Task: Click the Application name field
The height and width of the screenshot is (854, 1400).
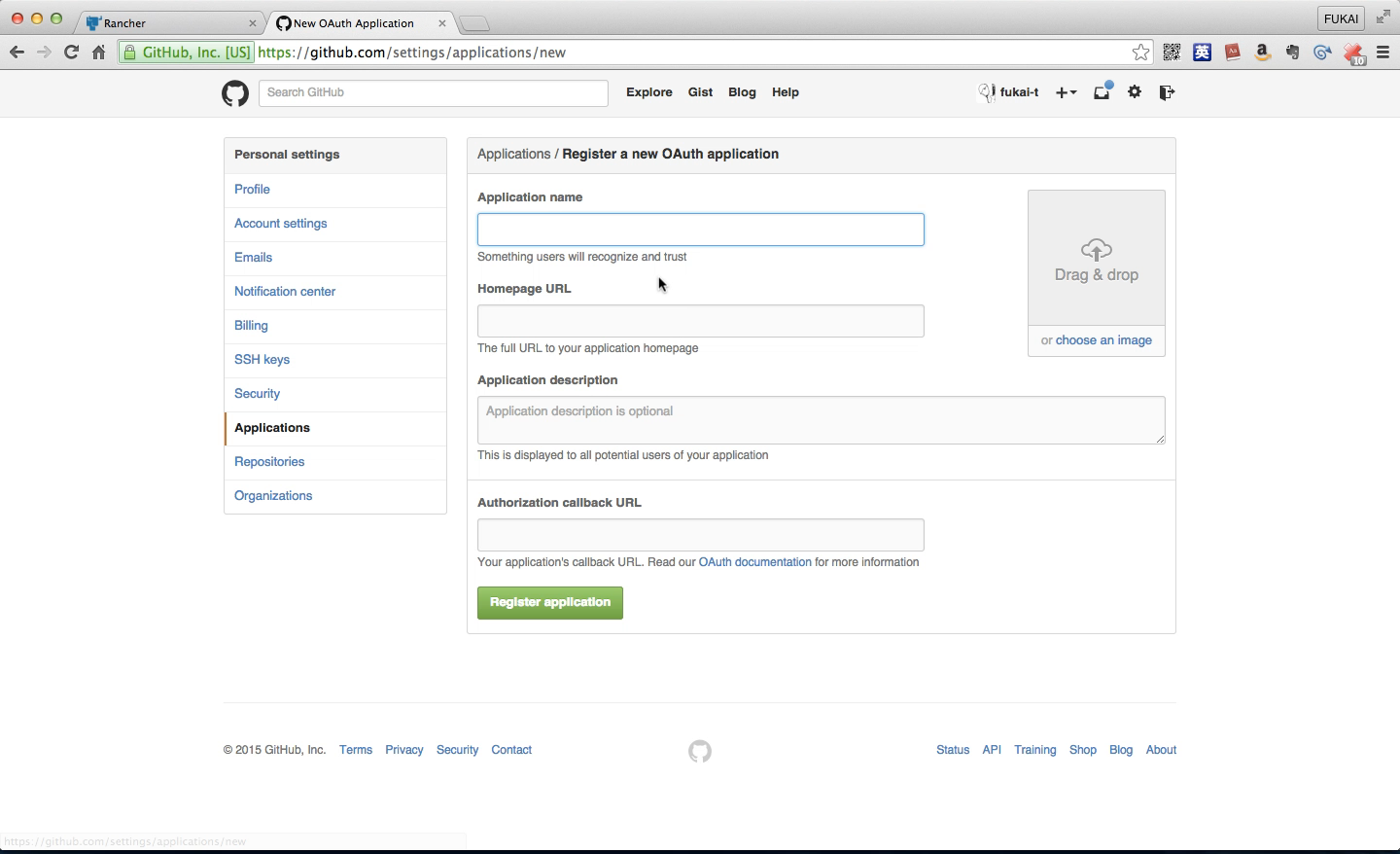Action: [701, 230]
